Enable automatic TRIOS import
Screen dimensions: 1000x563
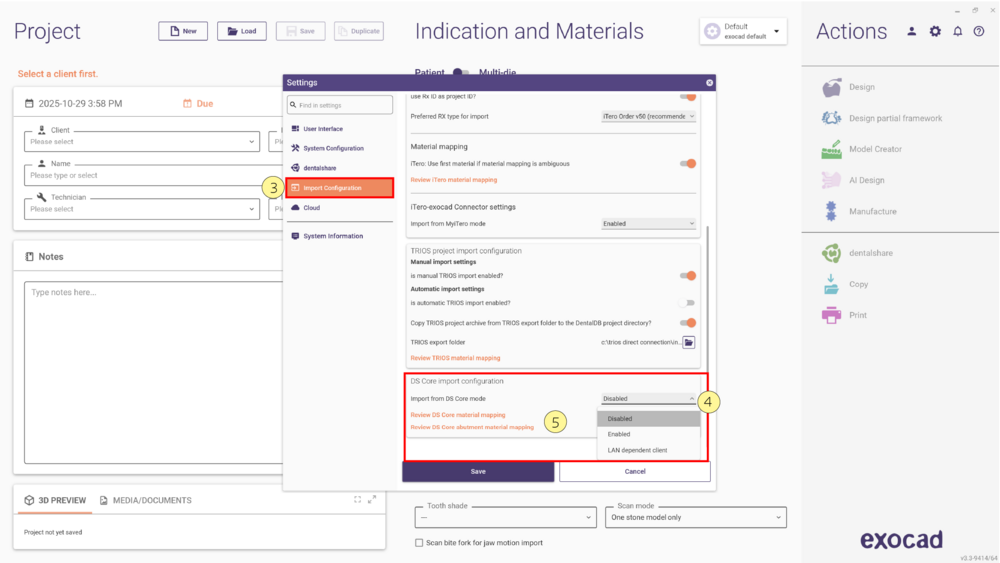[688, 303]
